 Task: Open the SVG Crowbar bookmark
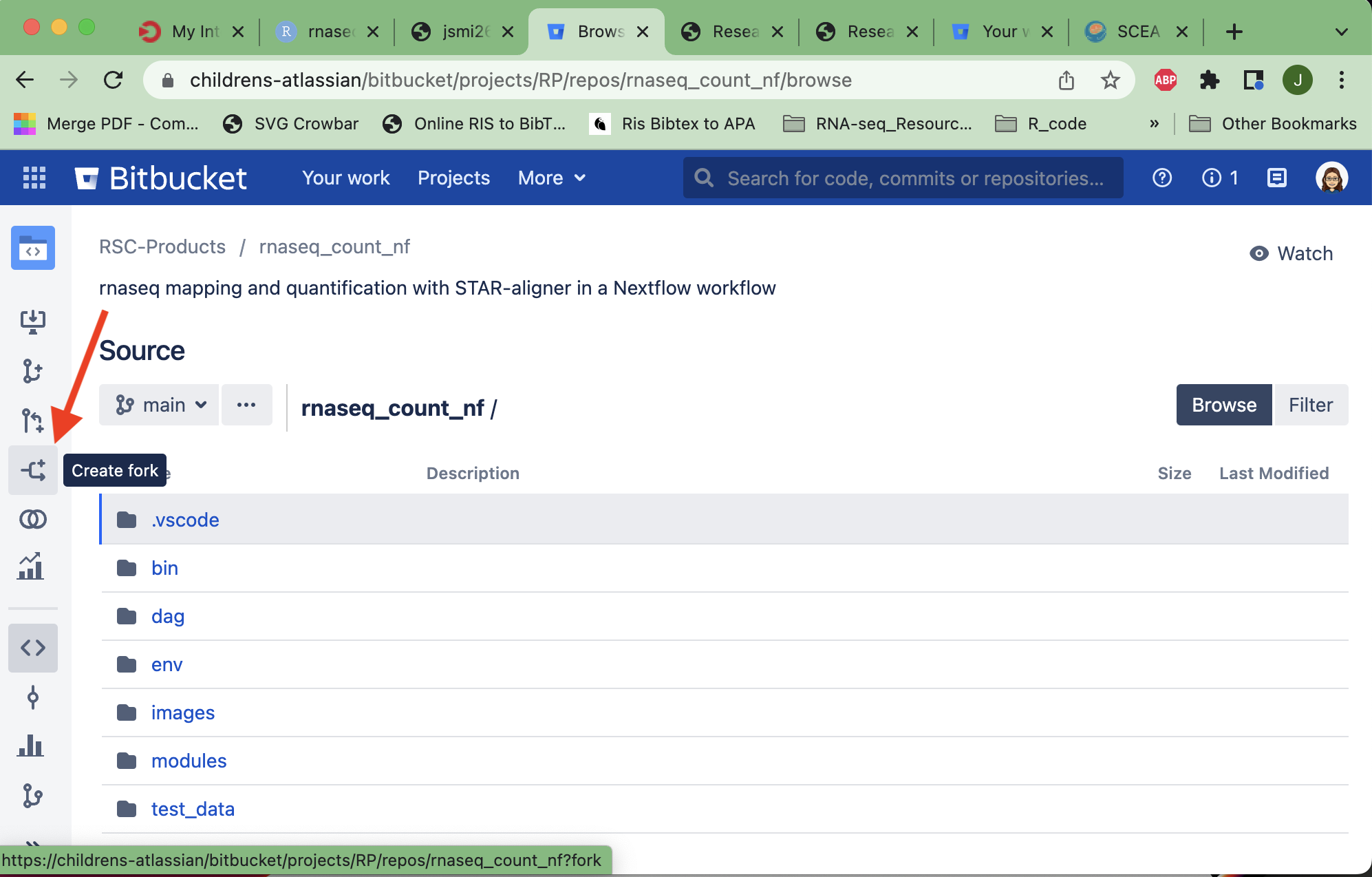point(291,124)
